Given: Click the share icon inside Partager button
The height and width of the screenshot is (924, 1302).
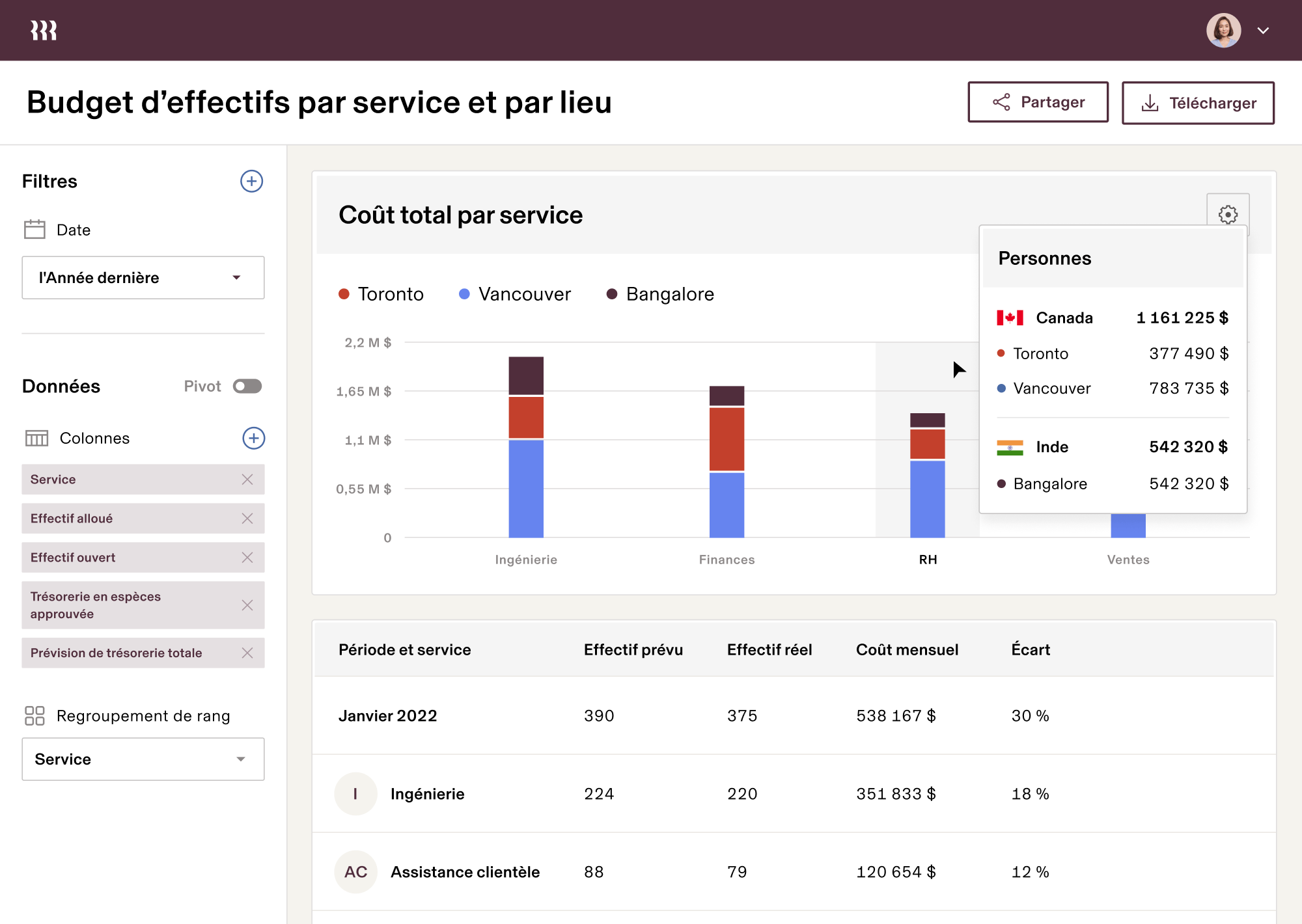Looking at the screenshot, I should pos(1001,102).
